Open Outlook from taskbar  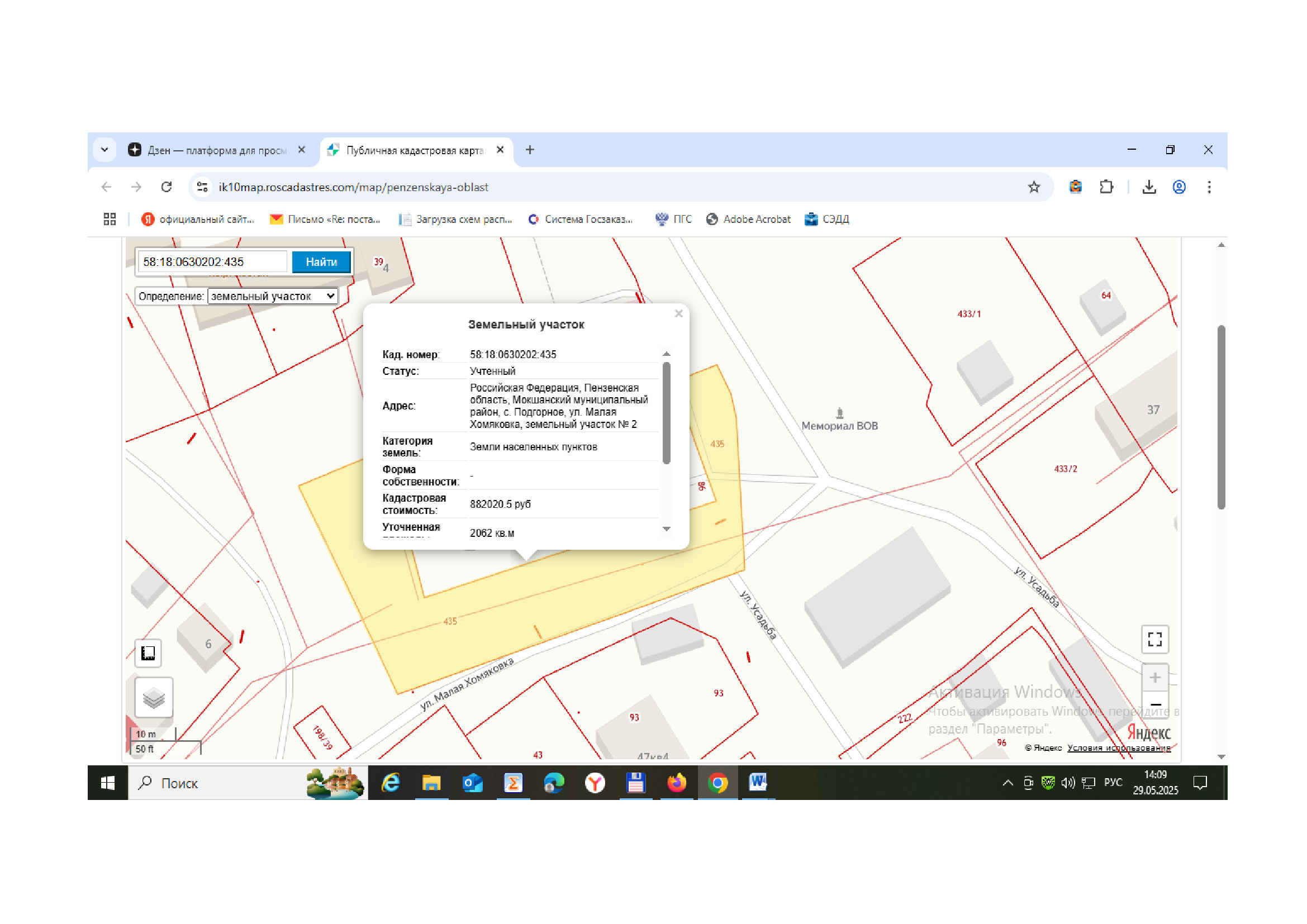[473, 783]
